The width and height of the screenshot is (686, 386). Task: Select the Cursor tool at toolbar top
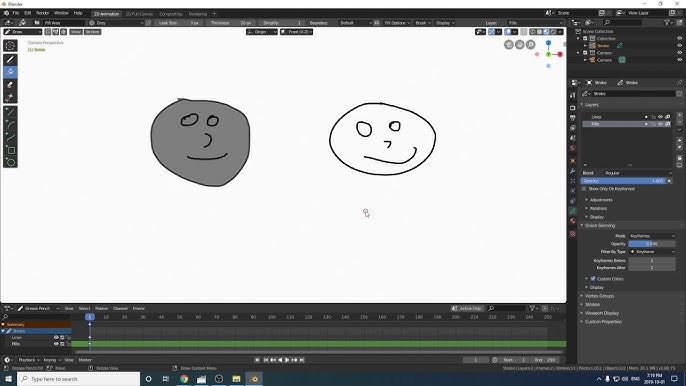click(10, 46)
